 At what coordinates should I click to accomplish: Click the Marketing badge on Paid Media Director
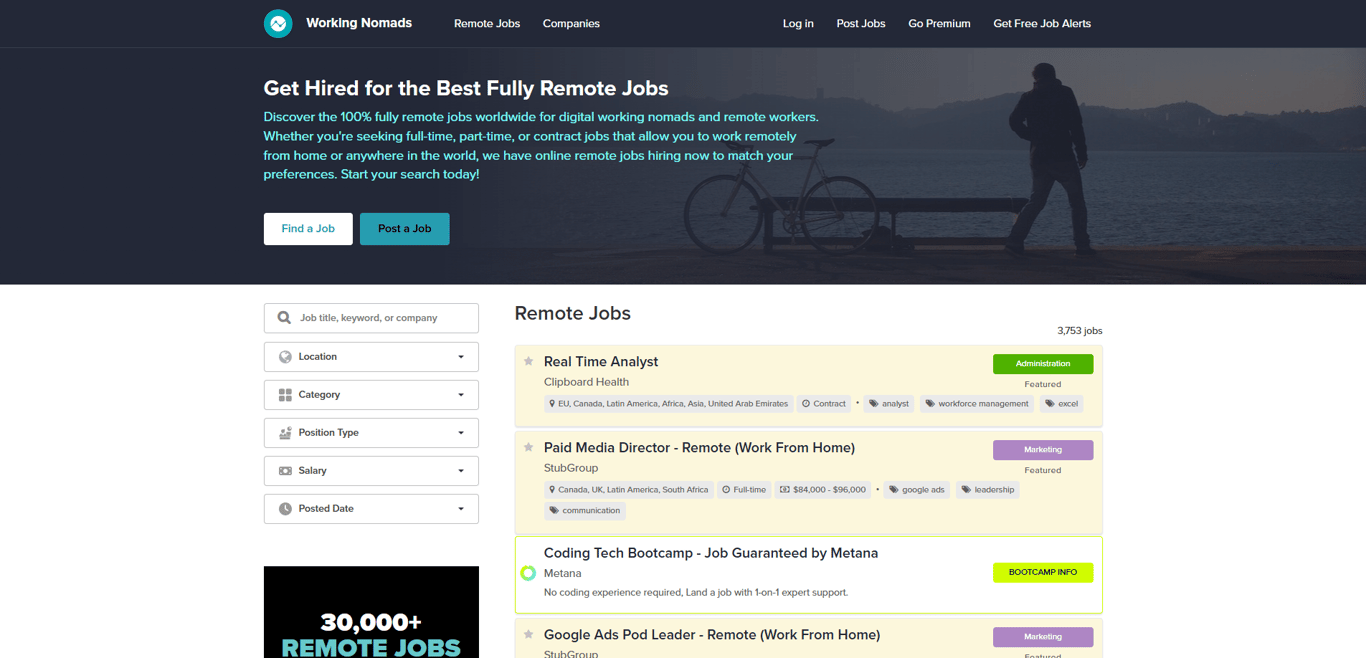point(1043,450)
